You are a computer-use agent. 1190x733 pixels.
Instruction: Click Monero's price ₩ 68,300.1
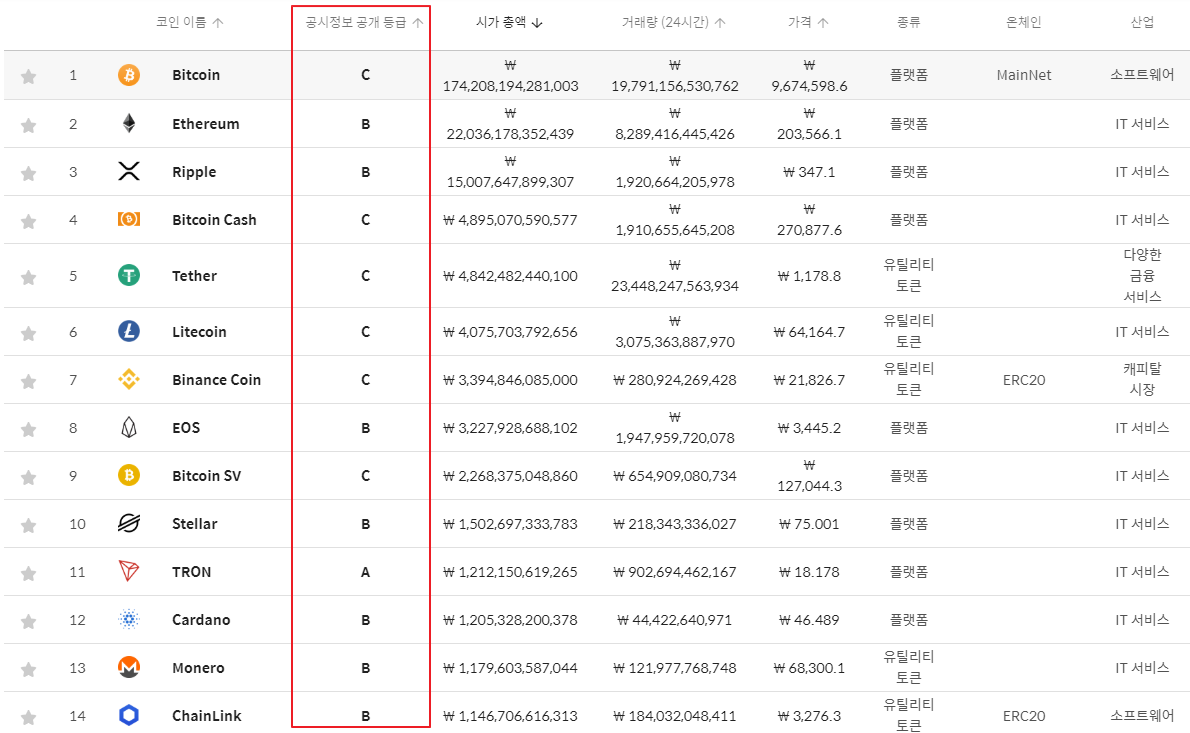coord(809,669)
